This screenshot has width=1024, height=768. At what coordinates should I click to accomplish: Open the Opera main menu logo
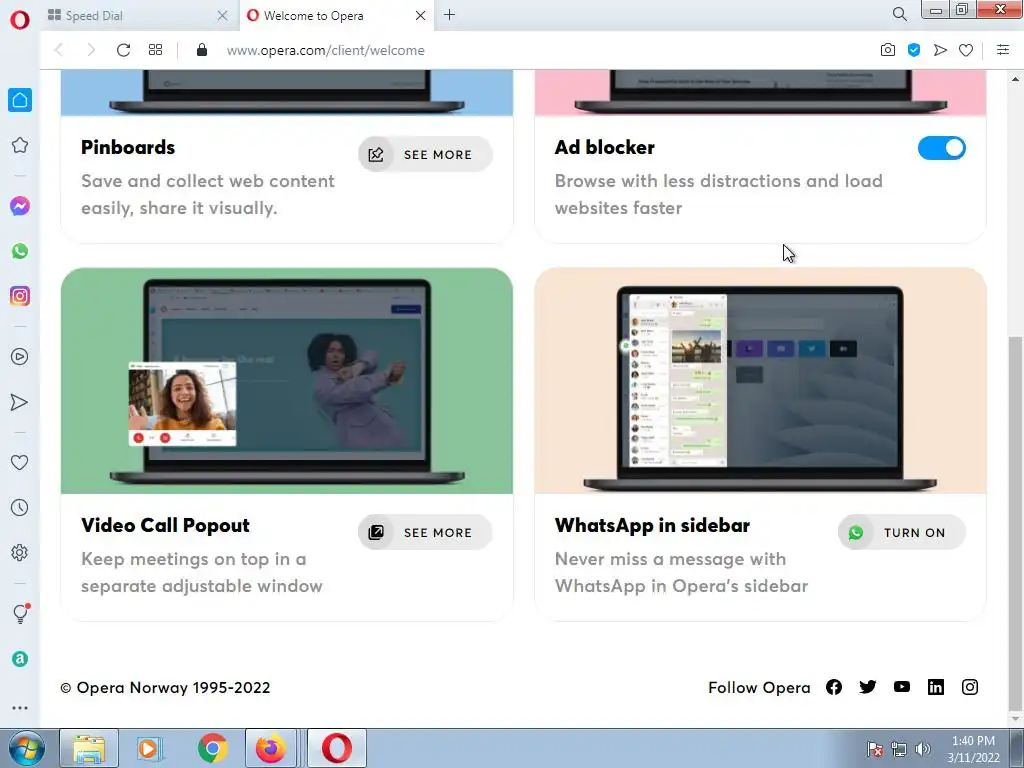tap(20, 20)
